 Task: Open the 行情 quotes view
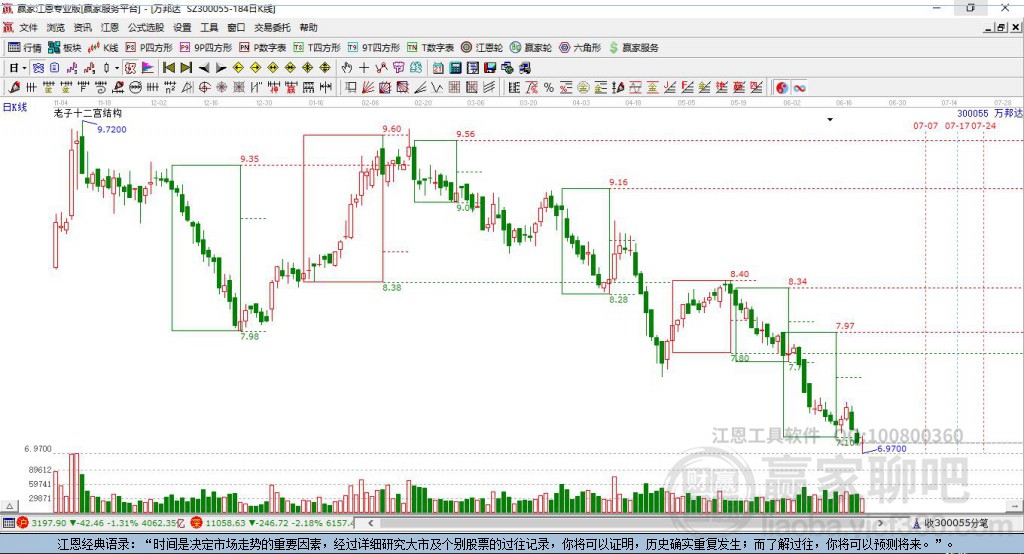[x=25, y=48]
